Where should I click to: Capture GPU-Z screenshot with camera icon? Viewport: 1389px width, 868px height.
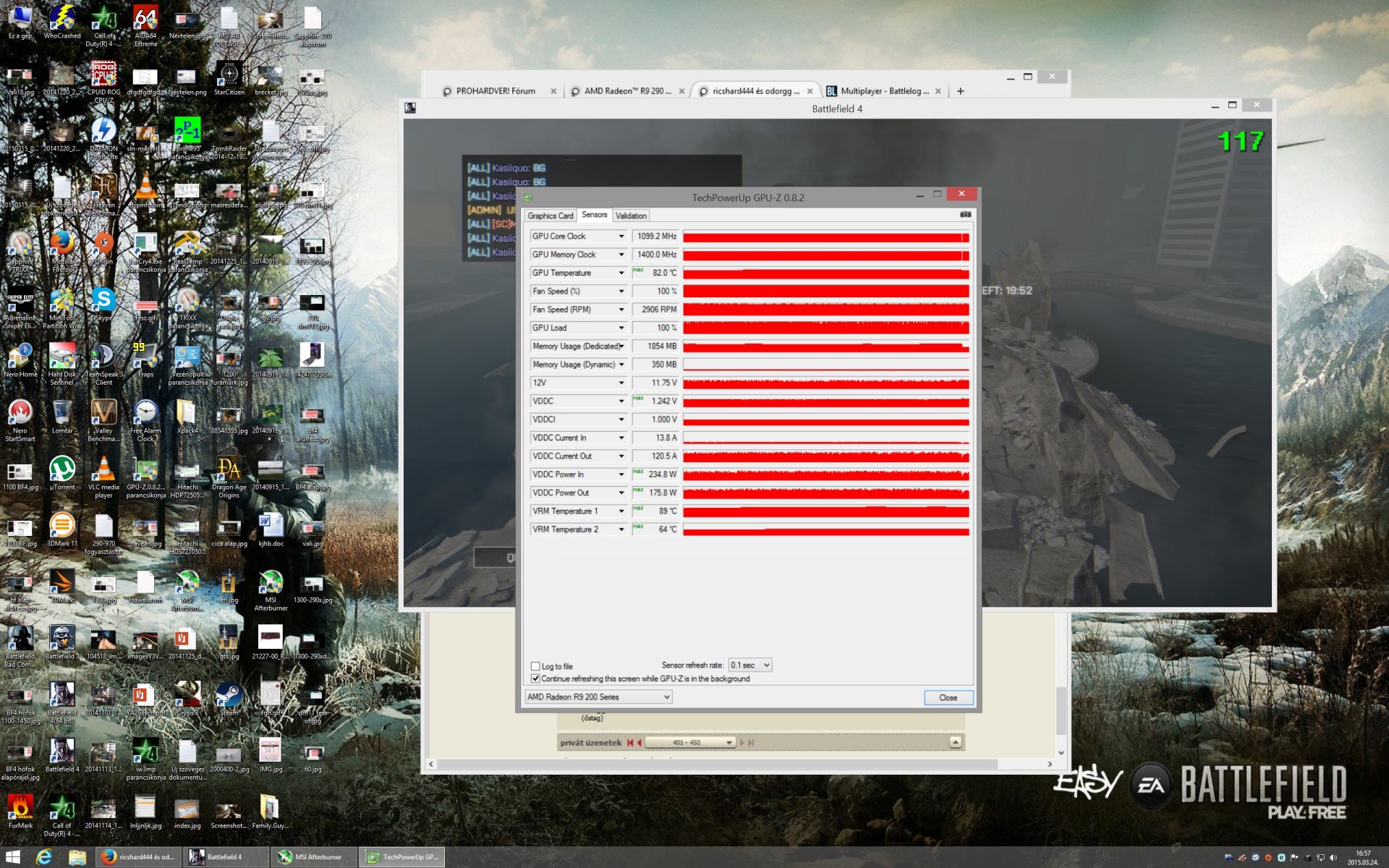point(965,215)
